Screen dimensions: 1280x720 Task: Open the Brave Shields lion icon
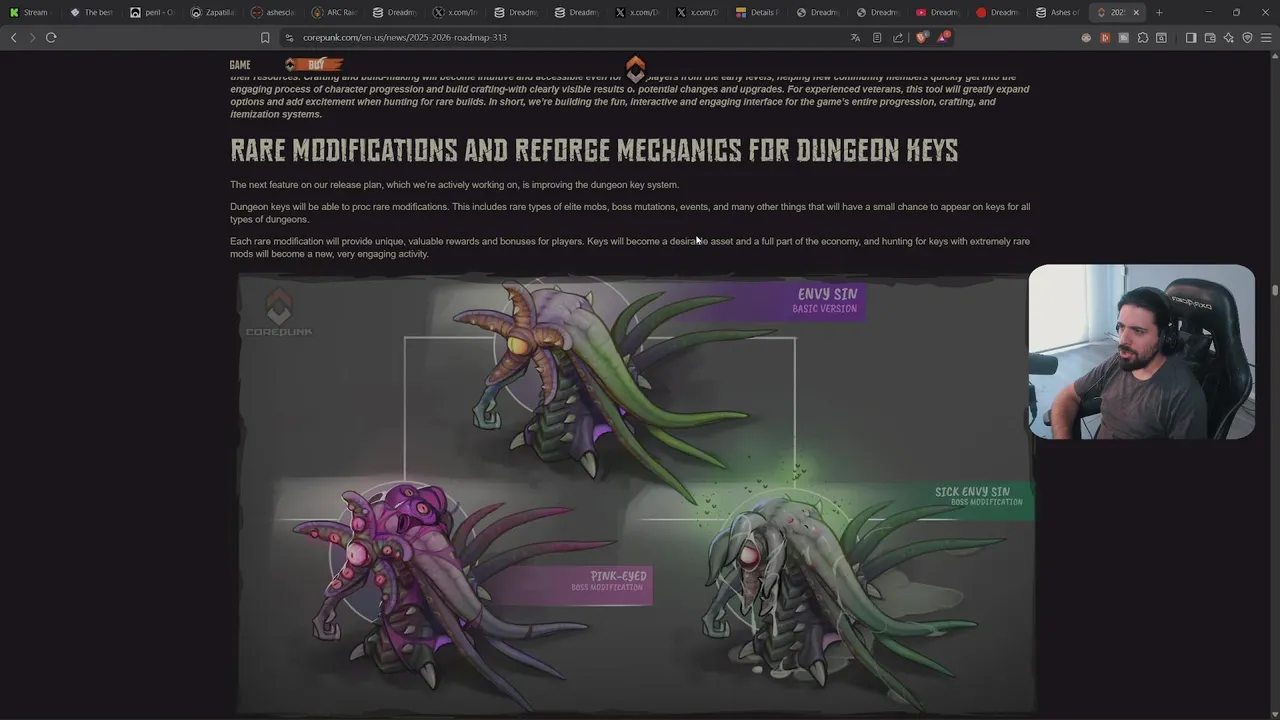(922, 37)
